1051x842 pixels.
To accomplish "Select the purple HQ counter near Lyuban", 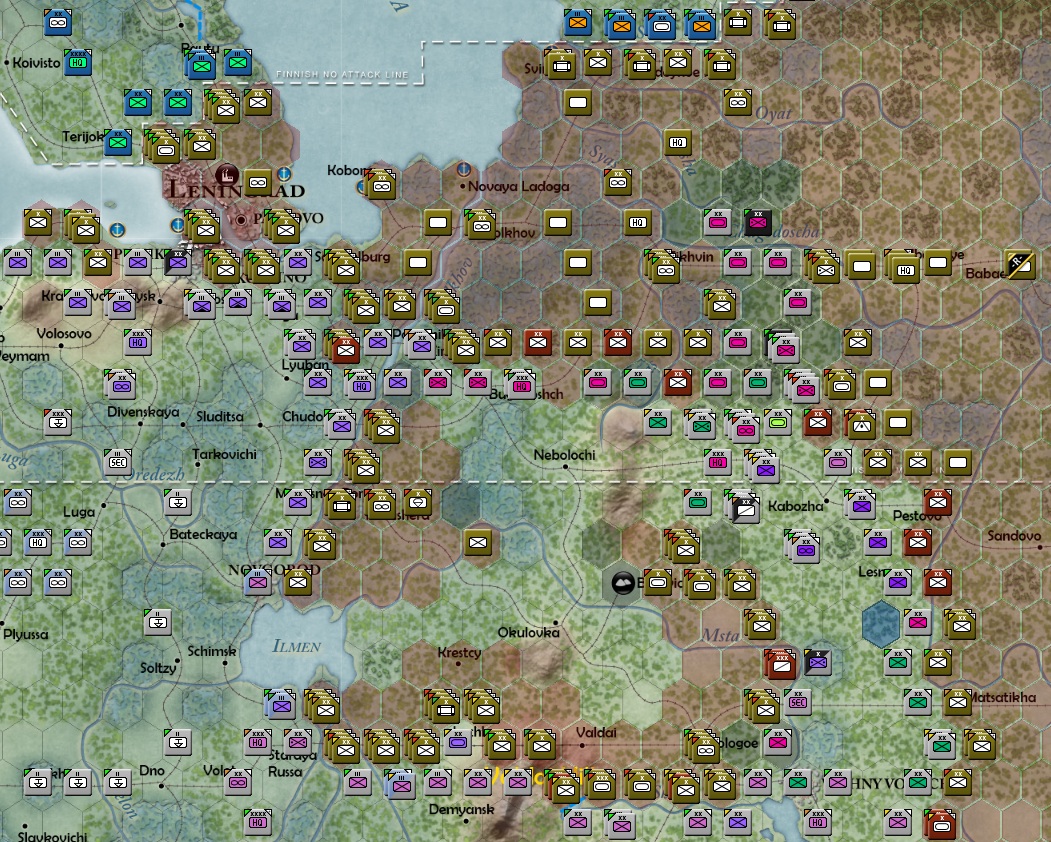I will pos(361,385).
